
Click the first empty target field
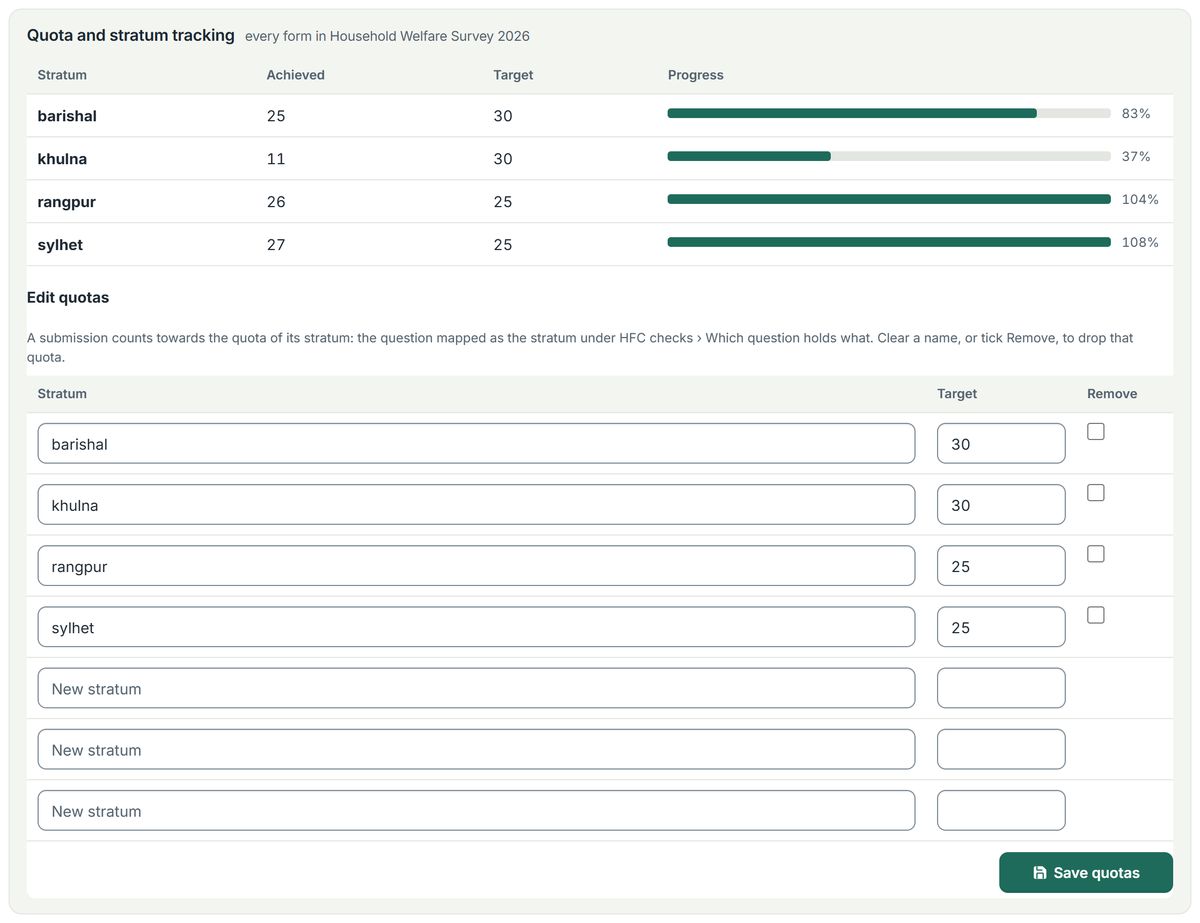pyautogui.click(x=1001, y=688)
